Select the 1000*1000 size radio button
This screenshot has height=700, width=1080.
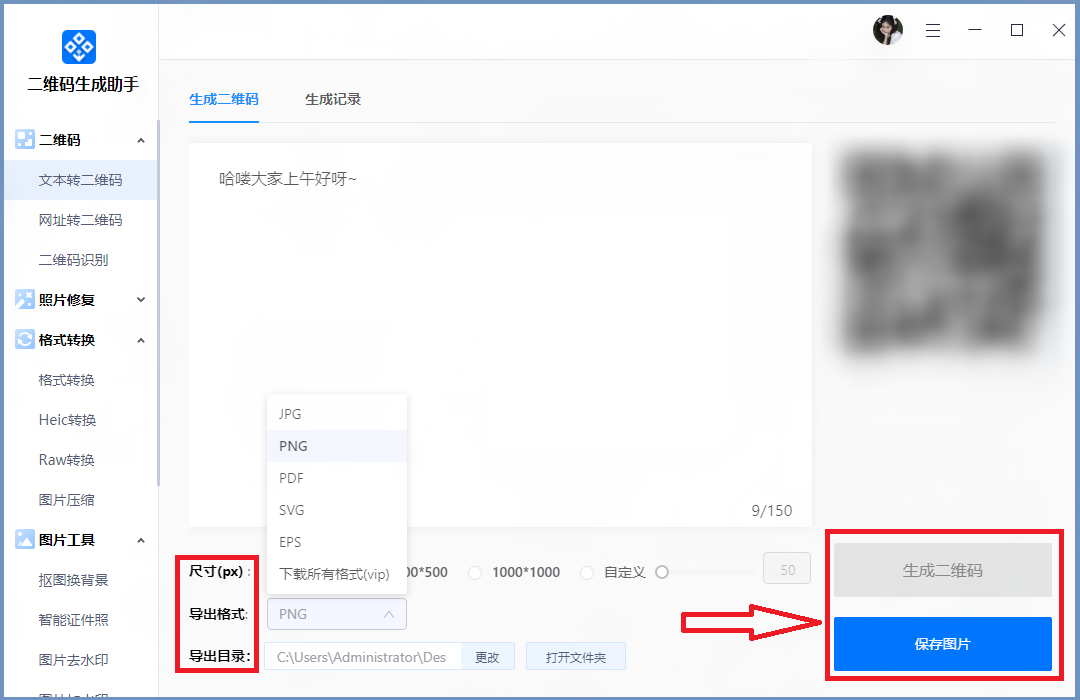(476, 573)
